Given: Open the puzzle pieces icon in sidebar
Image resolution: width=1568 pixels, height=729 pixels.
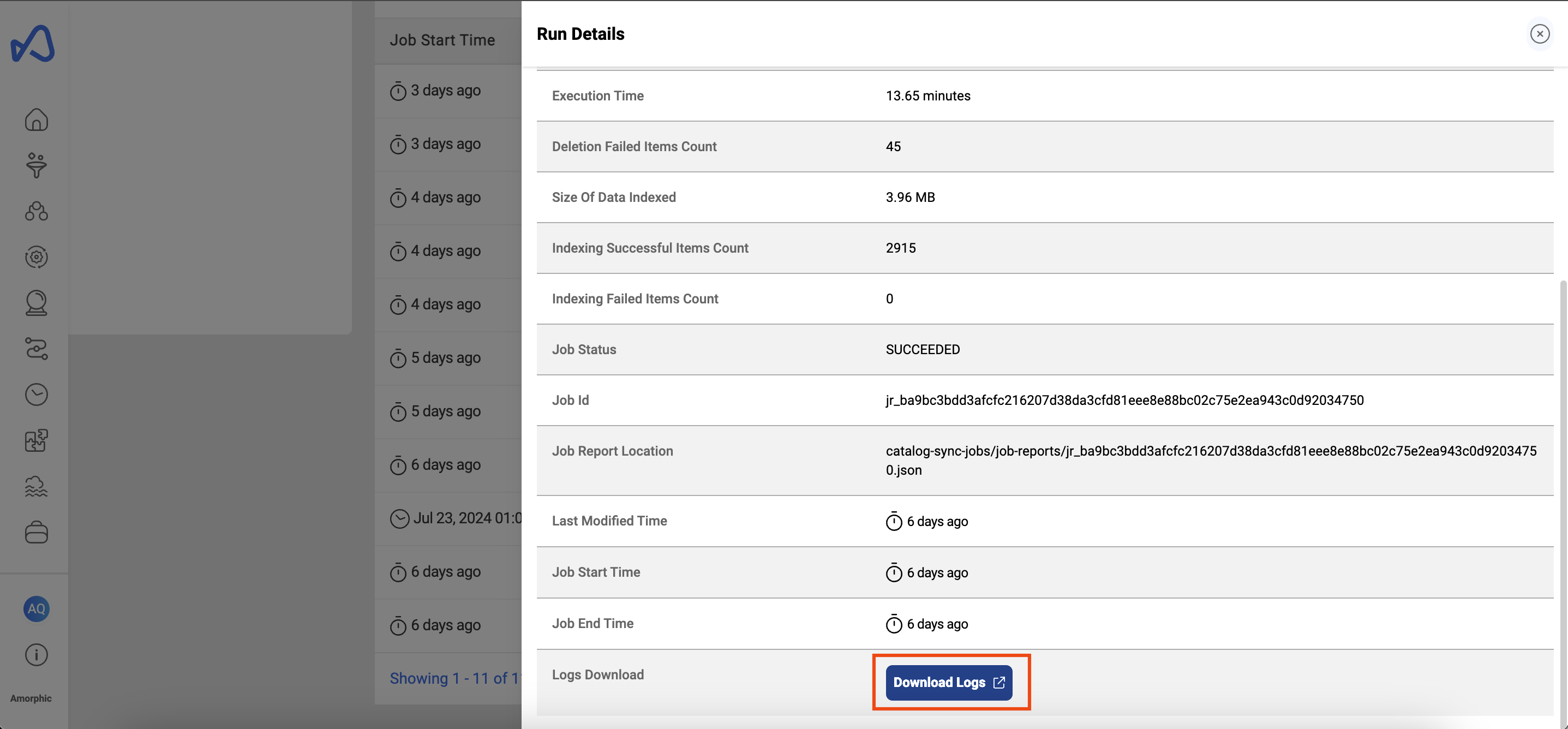Looking at the screenshot, I should click(36, 440).
